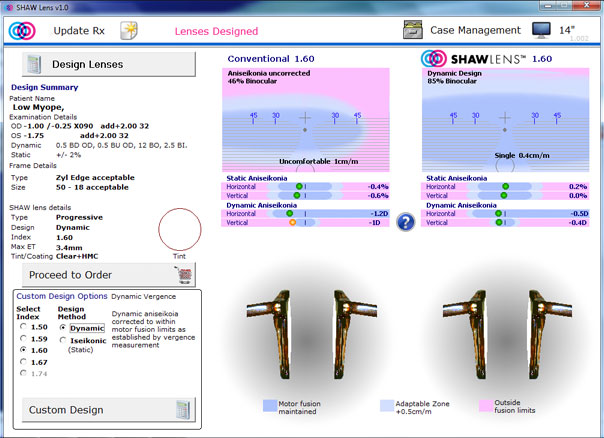Click the Zyl Edge acceptable frame type

(x=95, y=178)
